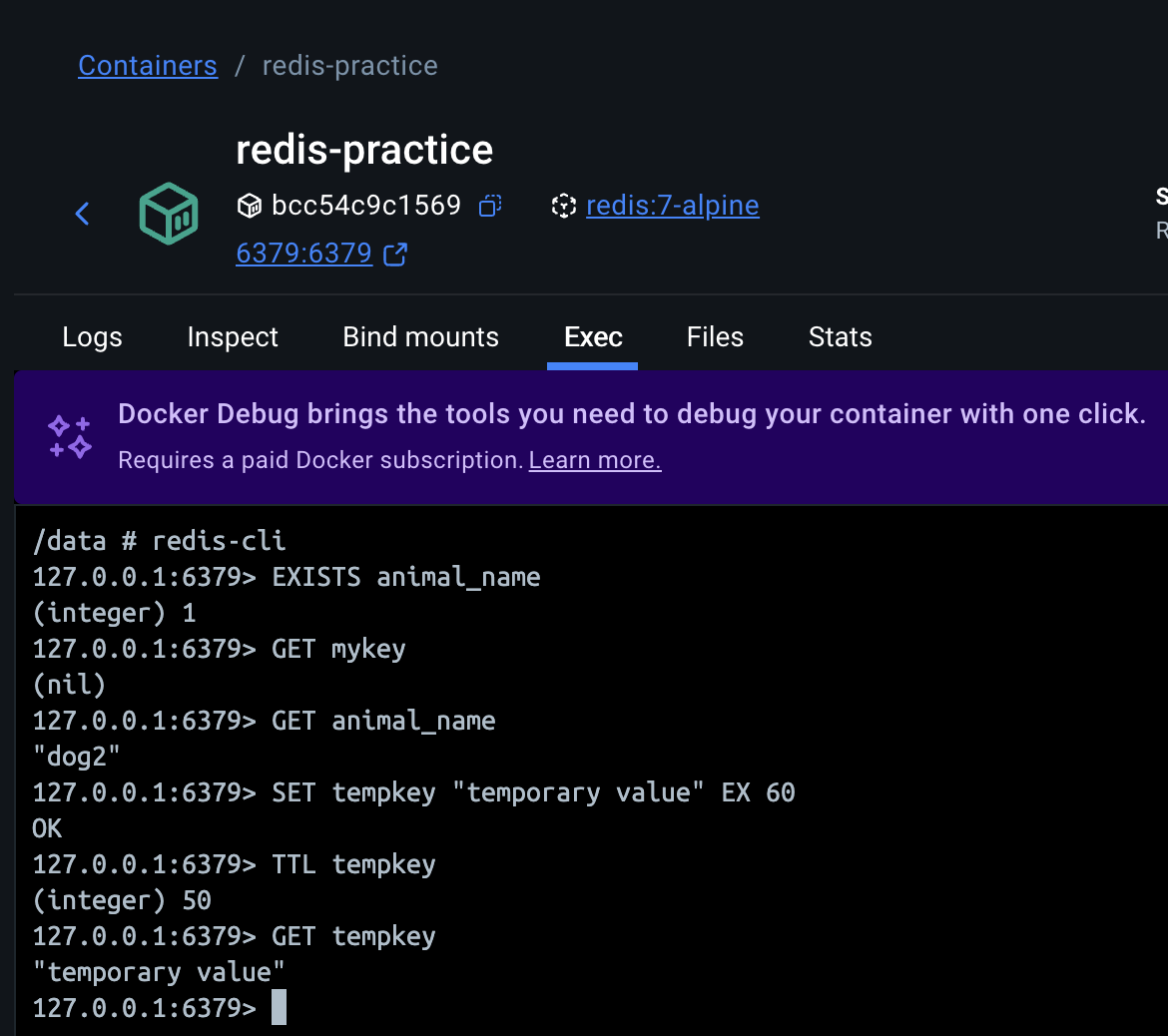Click the '(integer) 50' output line
The image size is (1168, 1036).
122,900
